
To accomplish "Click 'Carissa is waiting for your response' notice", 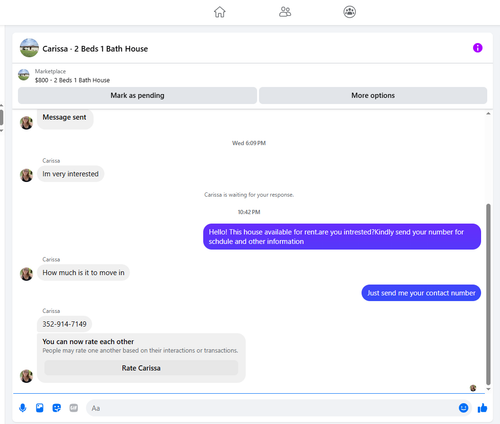I will [249, 195].
